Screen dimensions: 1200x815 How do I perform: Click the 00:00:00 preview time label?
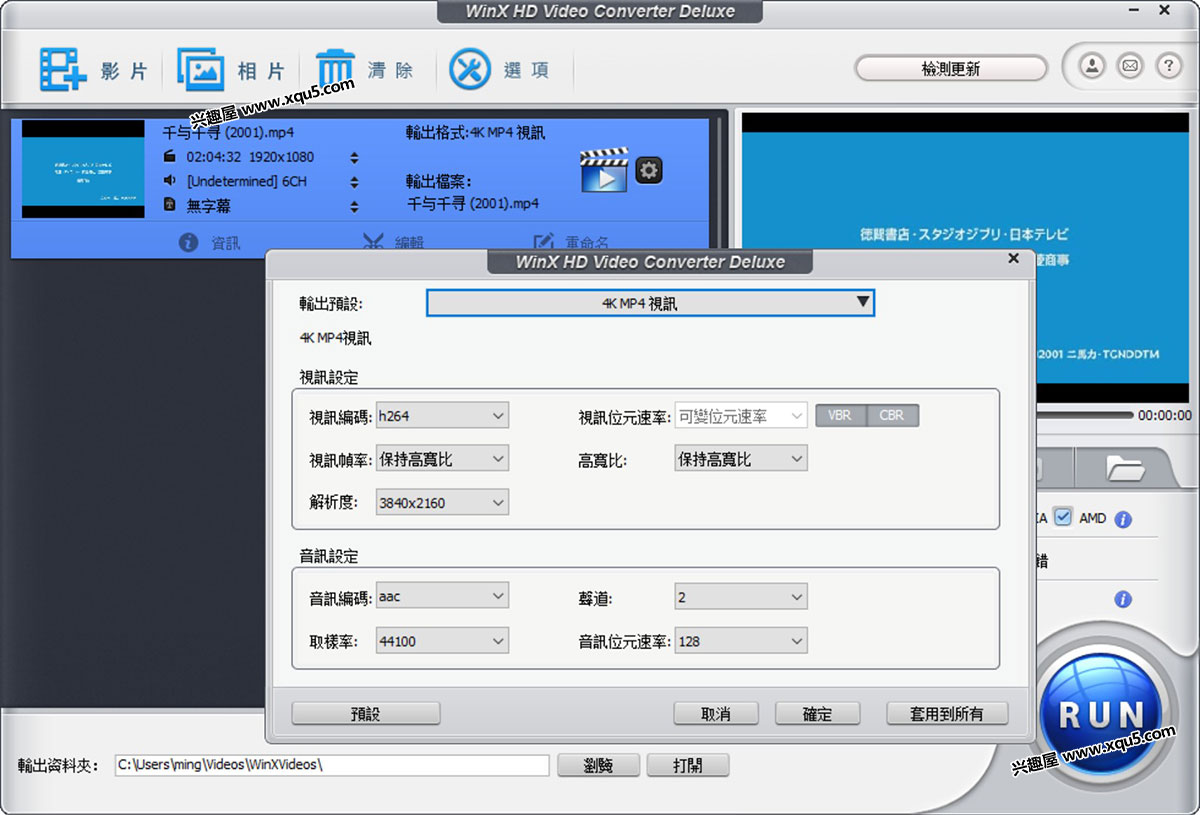[x=1165, y=415]
